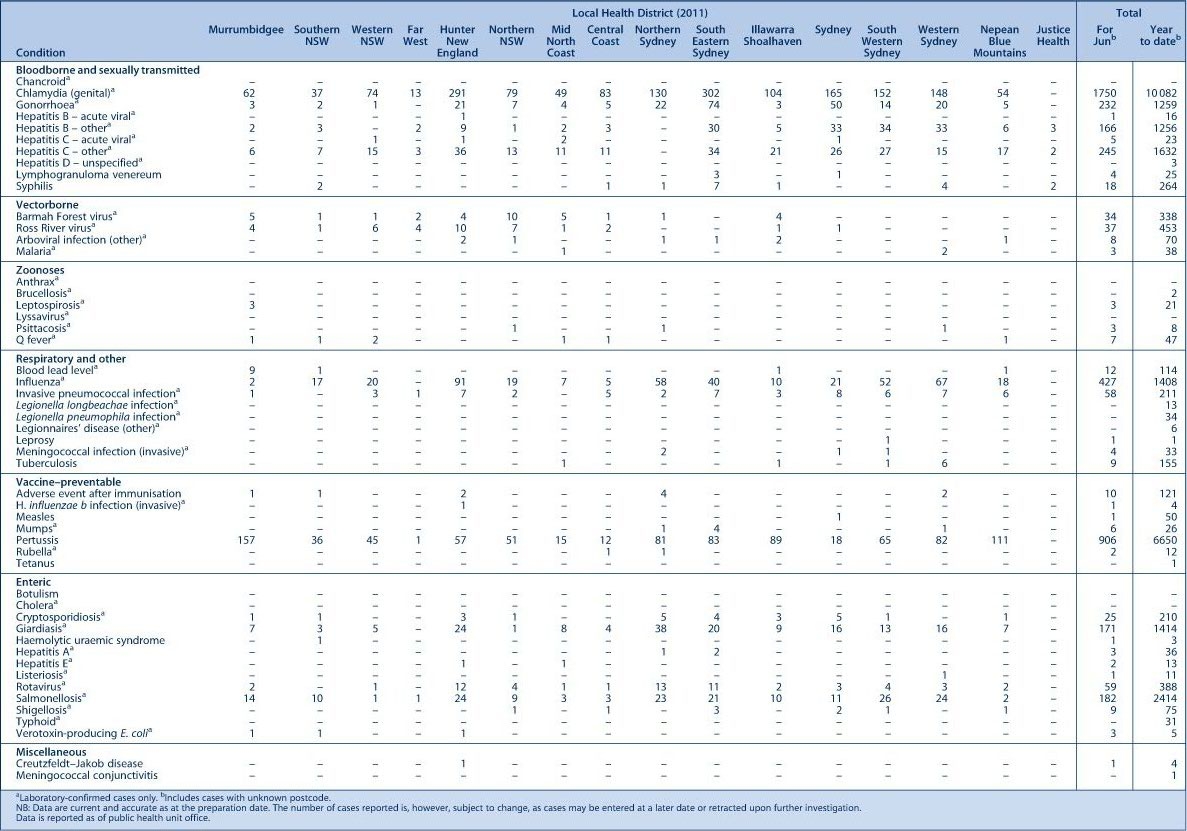The width and height of the screenshot is (1187, 831).
Task: Select the Hunter New England column header
Action: pos(457,42)
